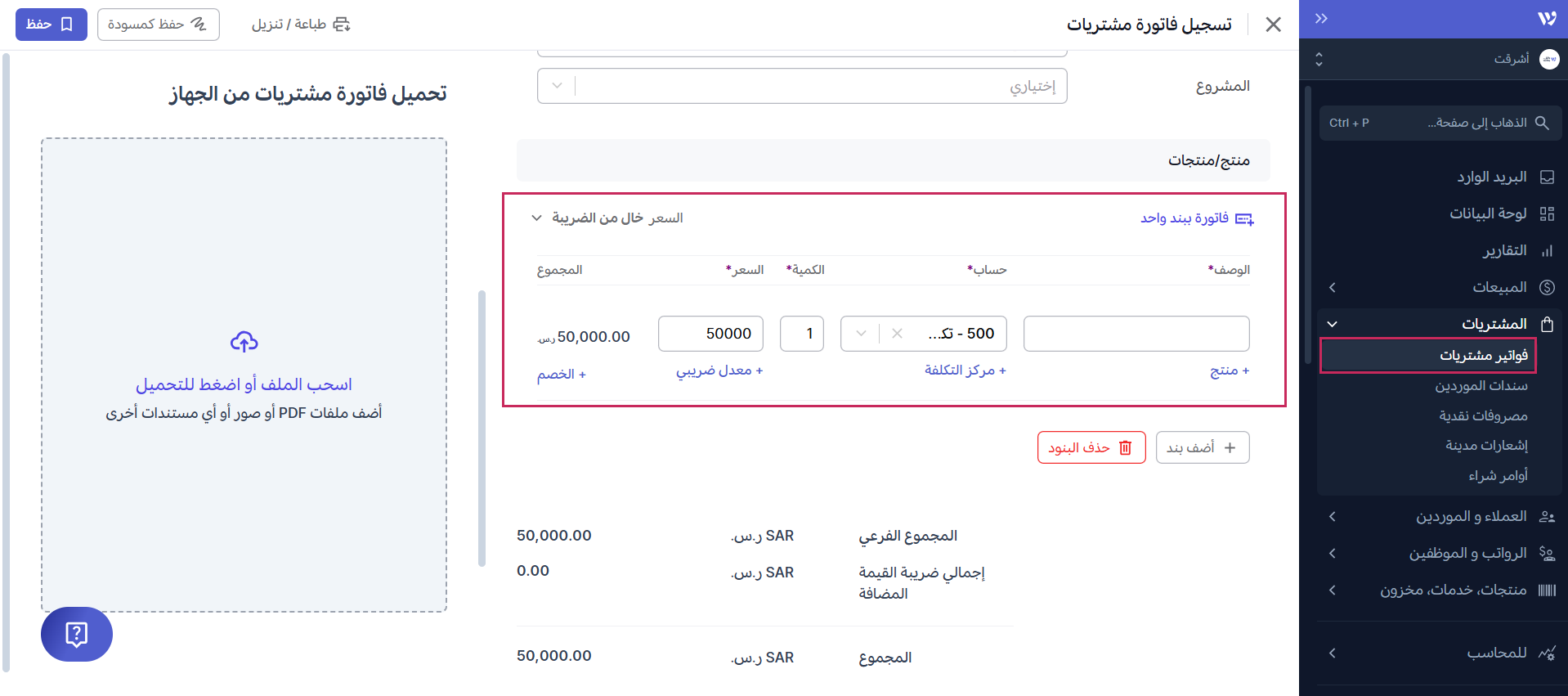Click the trash icon in حذف البنود

coord(1125,447)
